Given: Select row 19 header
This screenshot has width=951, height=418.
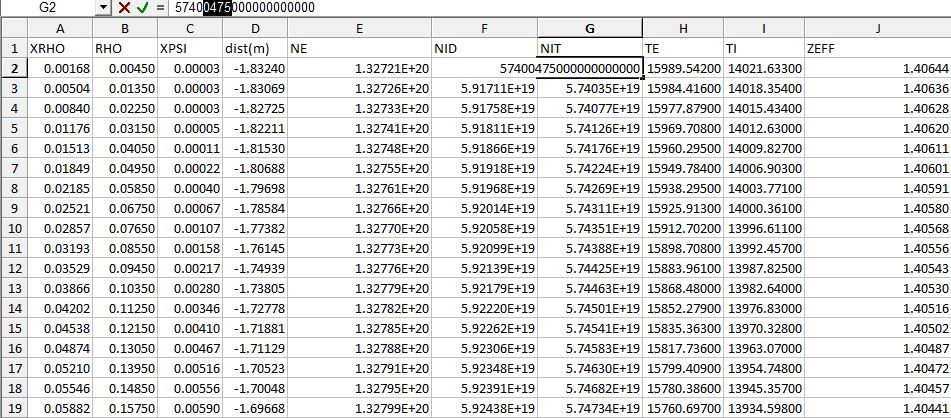Looking at the screenshot, I should tap(14, 408).
